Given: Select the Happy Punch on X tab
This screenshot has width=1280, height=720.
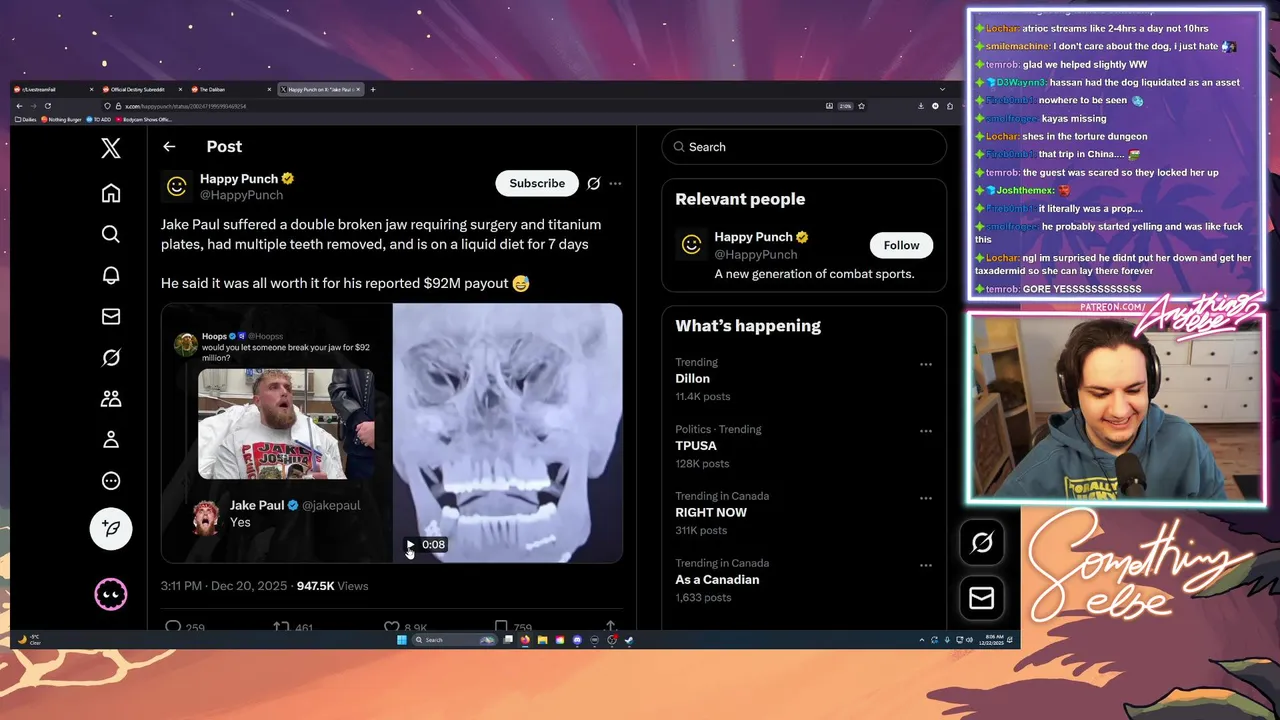Looking at the screenshot, I should (x=320, y=89).
